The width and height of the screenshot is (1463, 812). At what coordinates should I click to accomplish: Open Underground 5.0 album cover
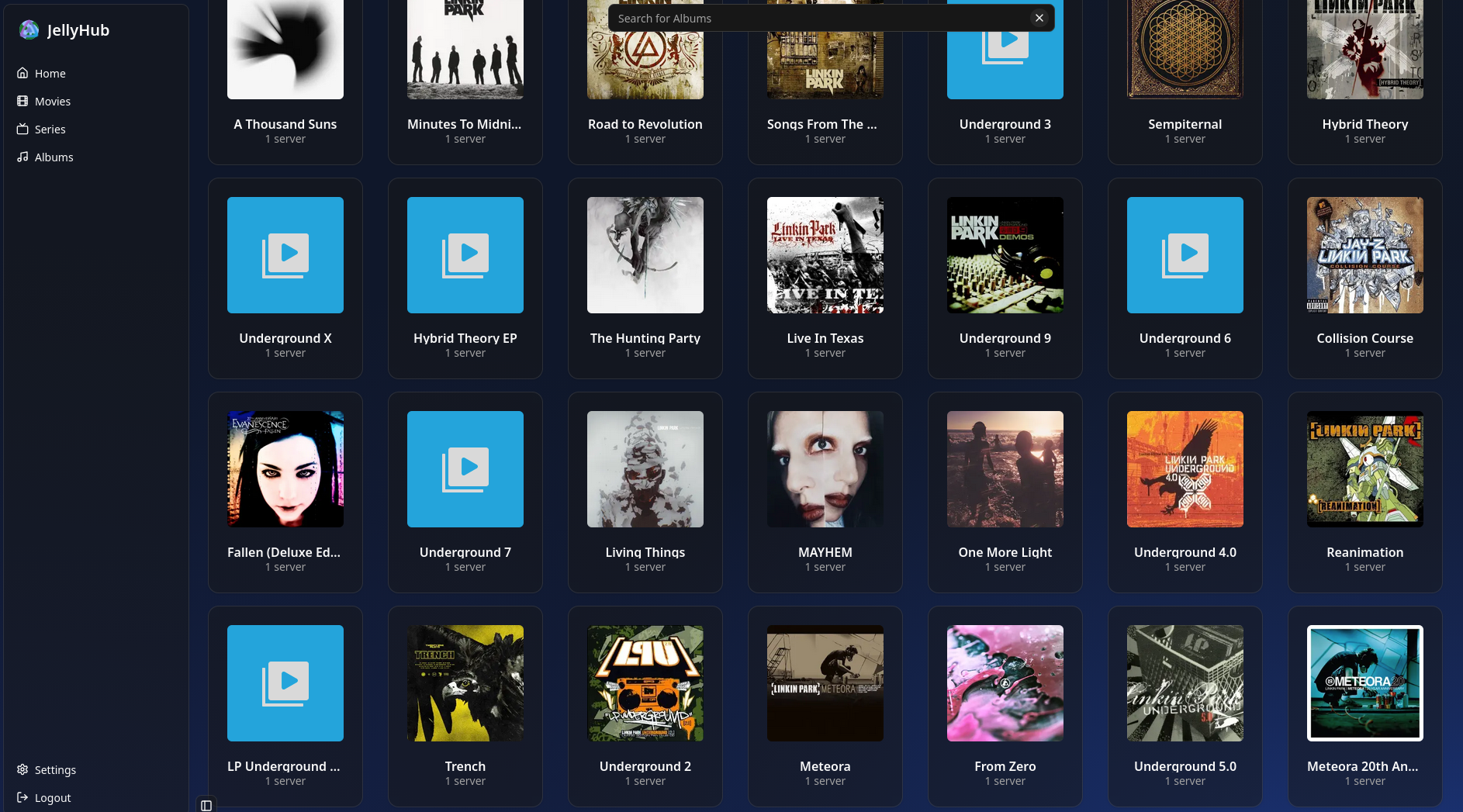tap(1185, 683)
